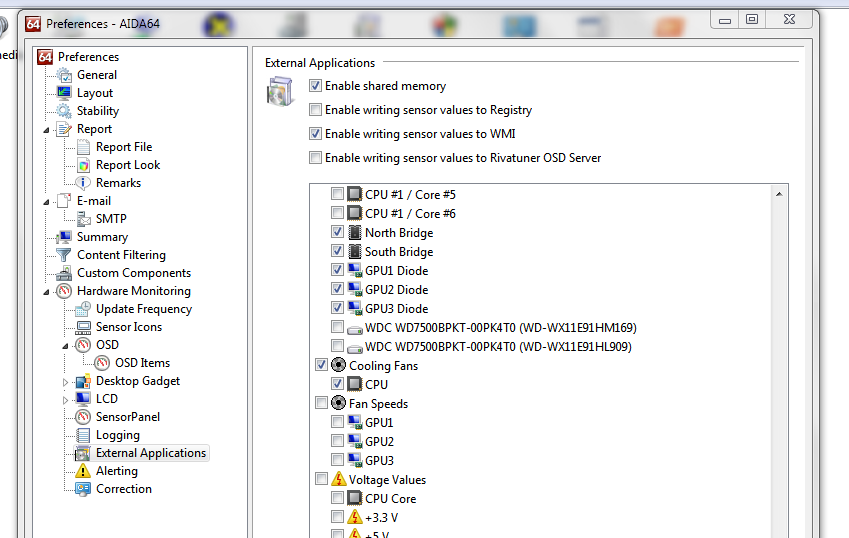Screen dimensions: 849x538
Task: Enable writing sensor values to Registry
Action: click(x=316, y=110)
